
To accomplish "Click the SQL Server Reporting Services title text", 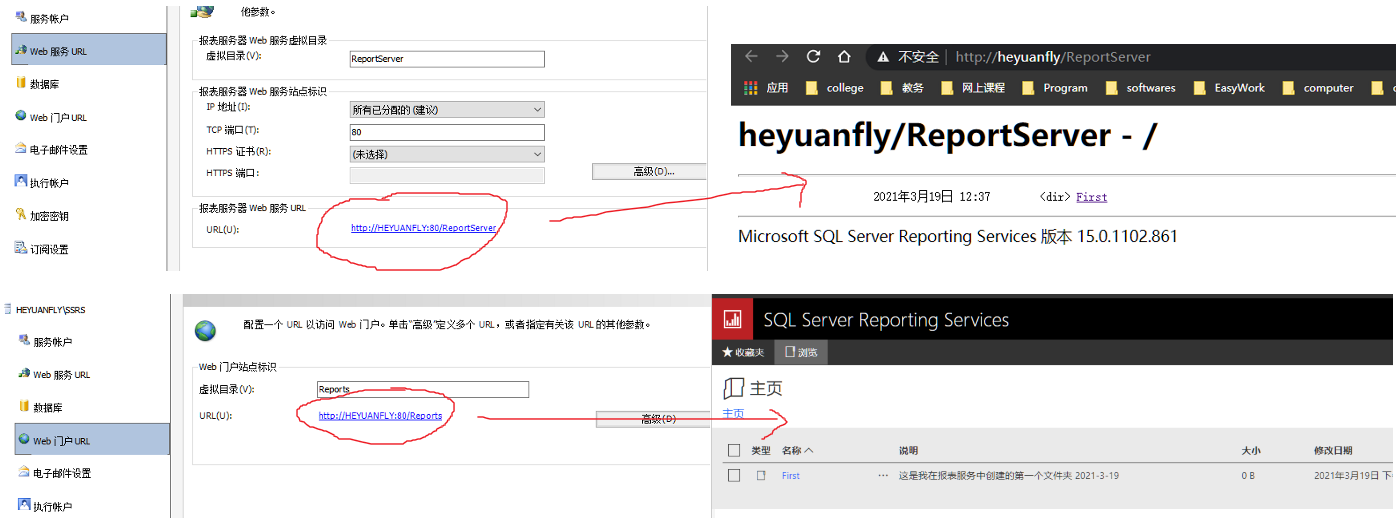I will coord(886,320).
